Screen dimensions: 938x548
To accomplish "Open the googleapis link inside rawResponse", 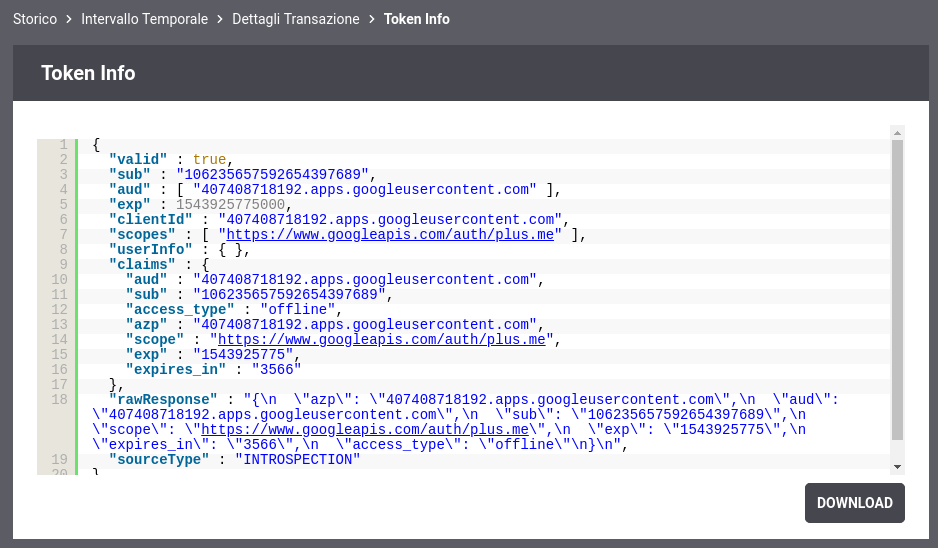I will click(x=365, y=430).
